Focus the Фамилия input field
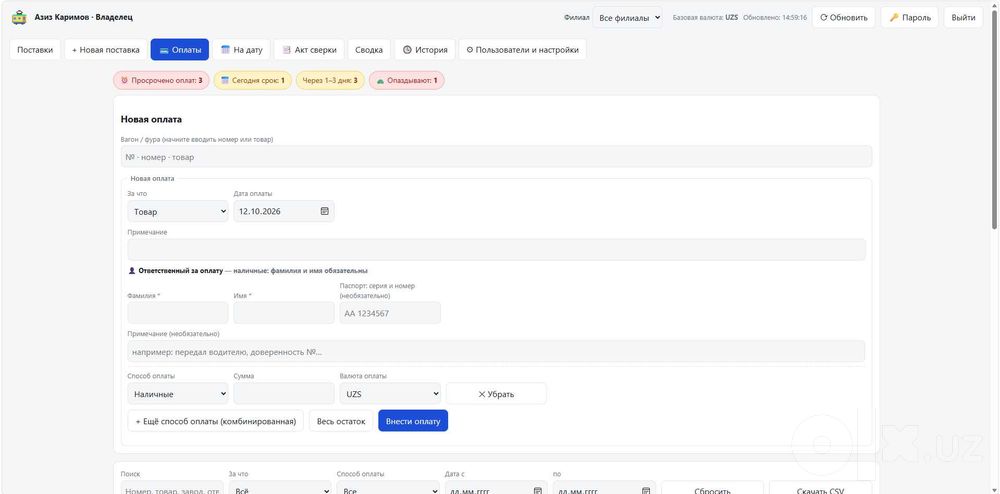The image size is (1000, 494). [178, 313]
